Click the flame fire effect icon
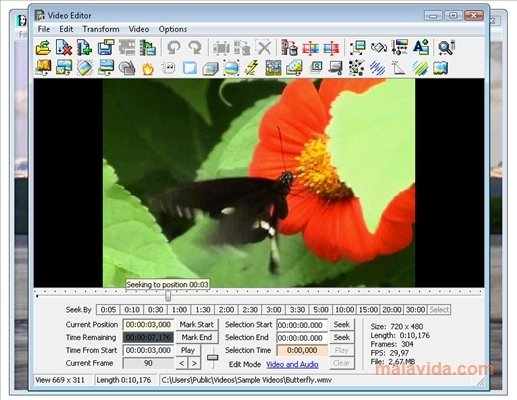517x400 pixels. coord(148,68)
